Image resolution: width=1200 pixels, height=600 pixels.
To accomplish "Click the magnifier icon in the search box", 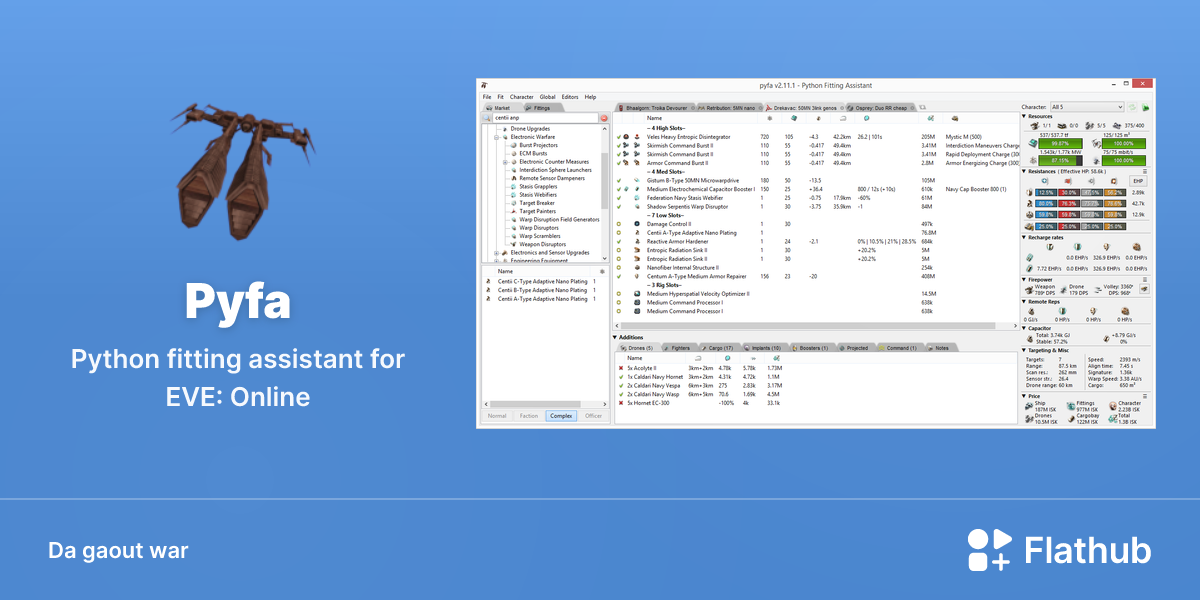I will coord(488,118).
